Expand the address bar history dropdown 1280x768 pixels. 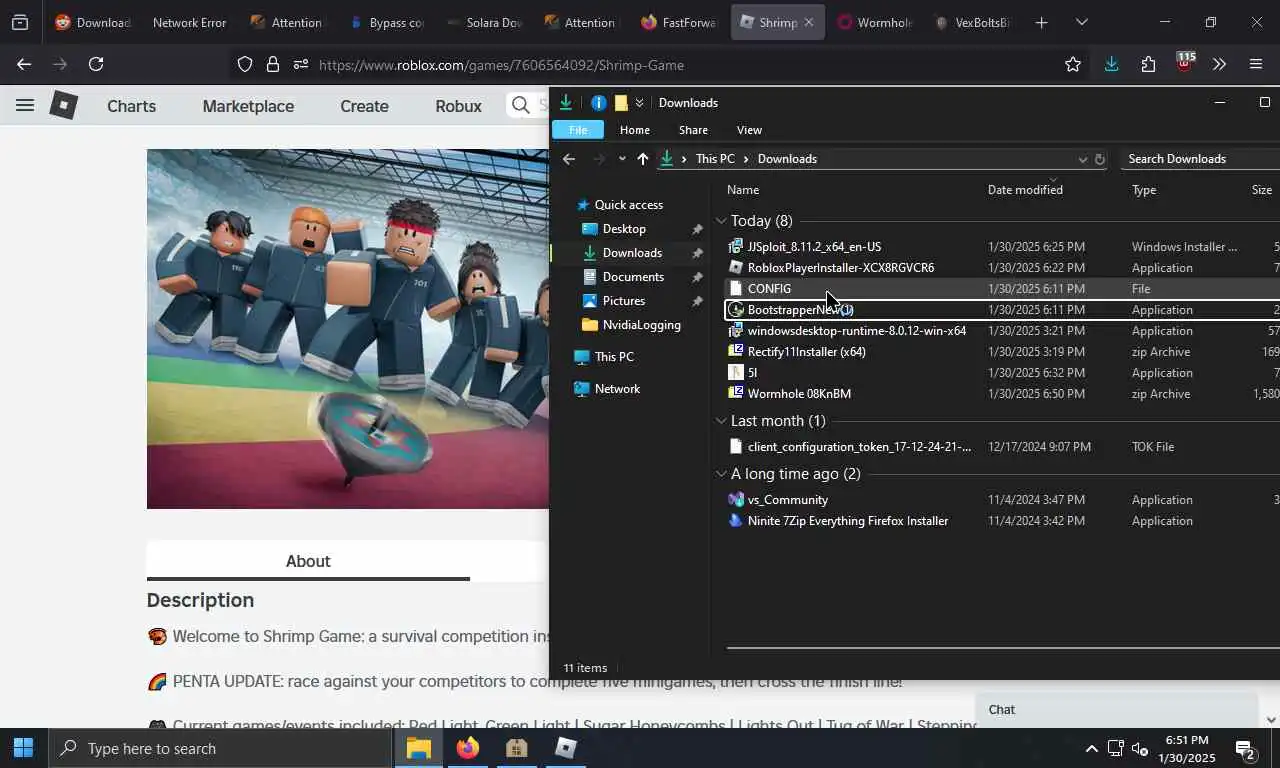pyautogui.click(x=1082, y=159)
